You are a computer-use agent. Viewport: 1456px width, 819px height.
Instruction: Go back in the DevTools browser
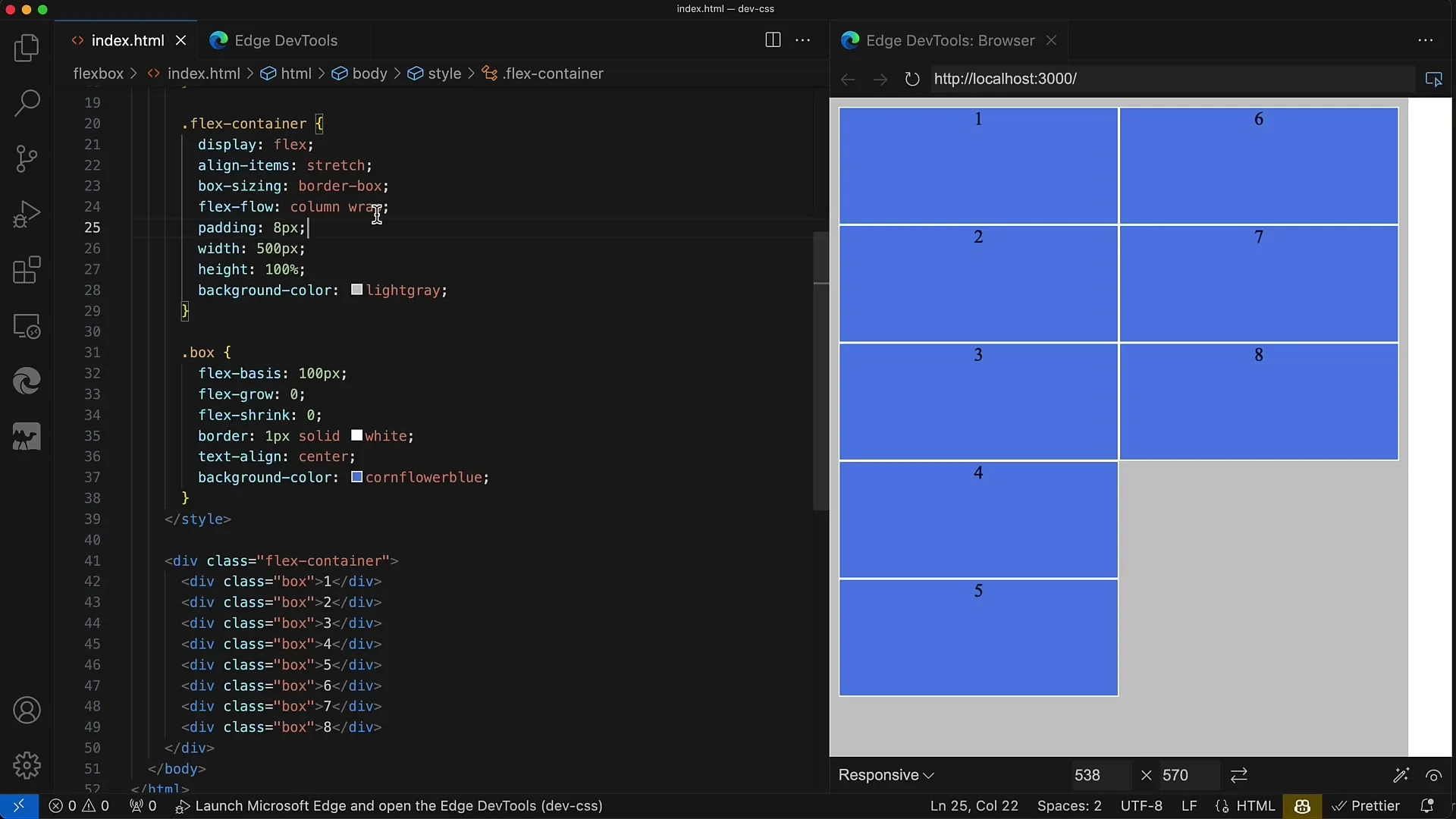(848, 79)
